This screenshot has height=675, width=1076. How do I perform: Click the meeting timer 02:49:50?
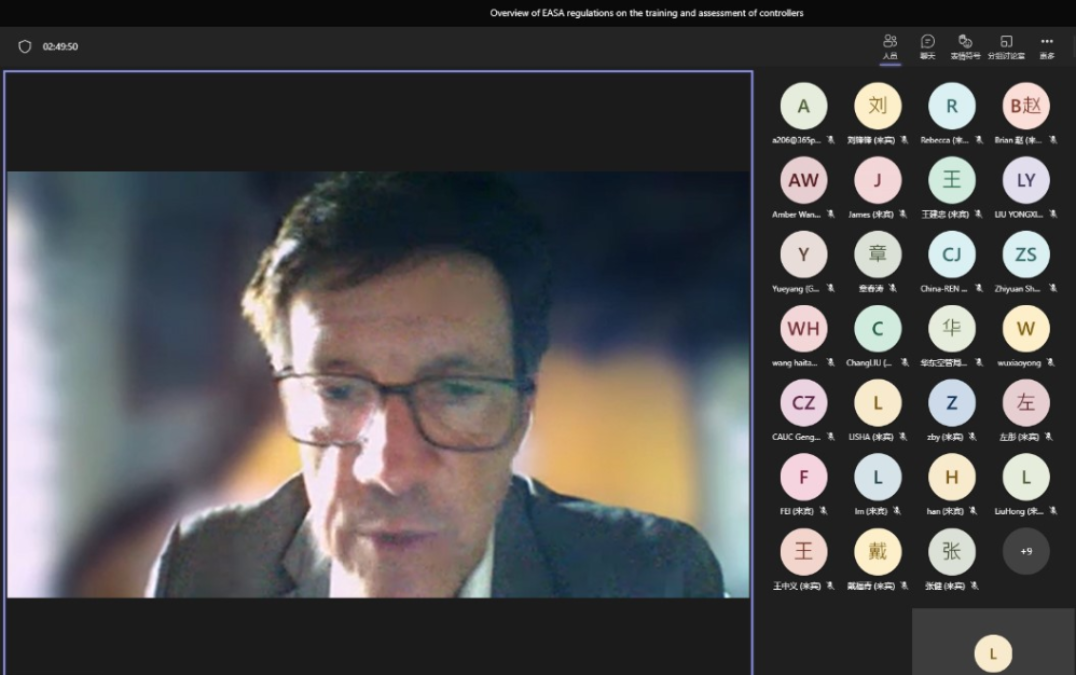[60, 47]
